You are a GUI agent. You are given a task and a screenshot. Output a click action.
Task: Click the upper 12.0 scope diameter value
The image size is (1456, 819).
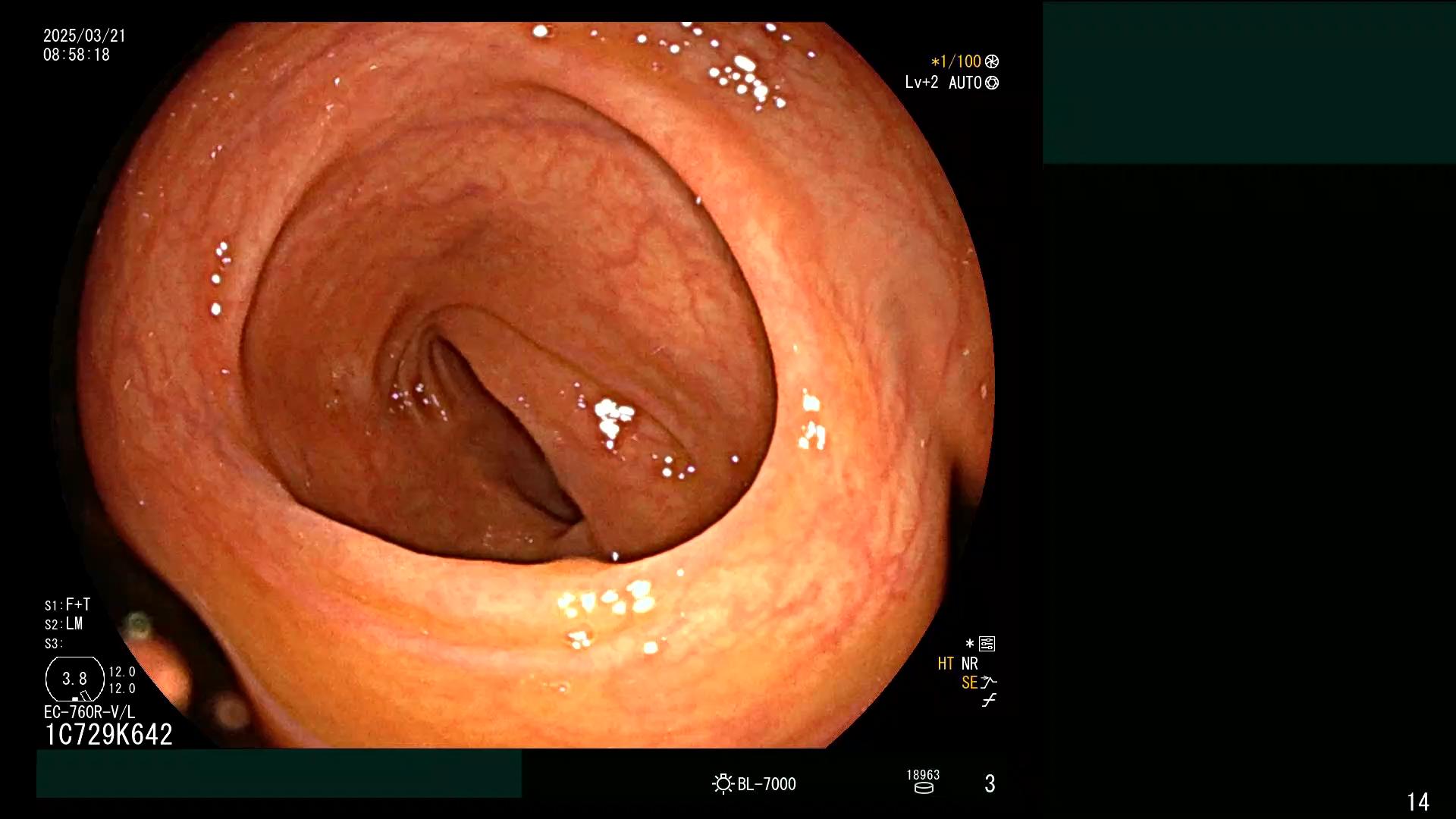122,672
